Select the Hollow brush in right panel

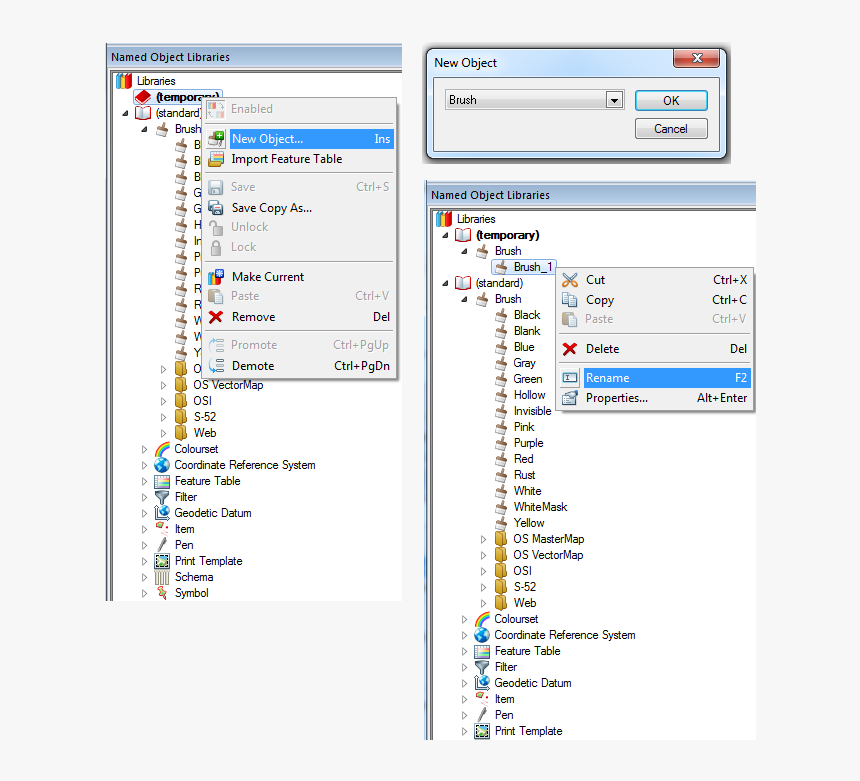click(529, 395)
